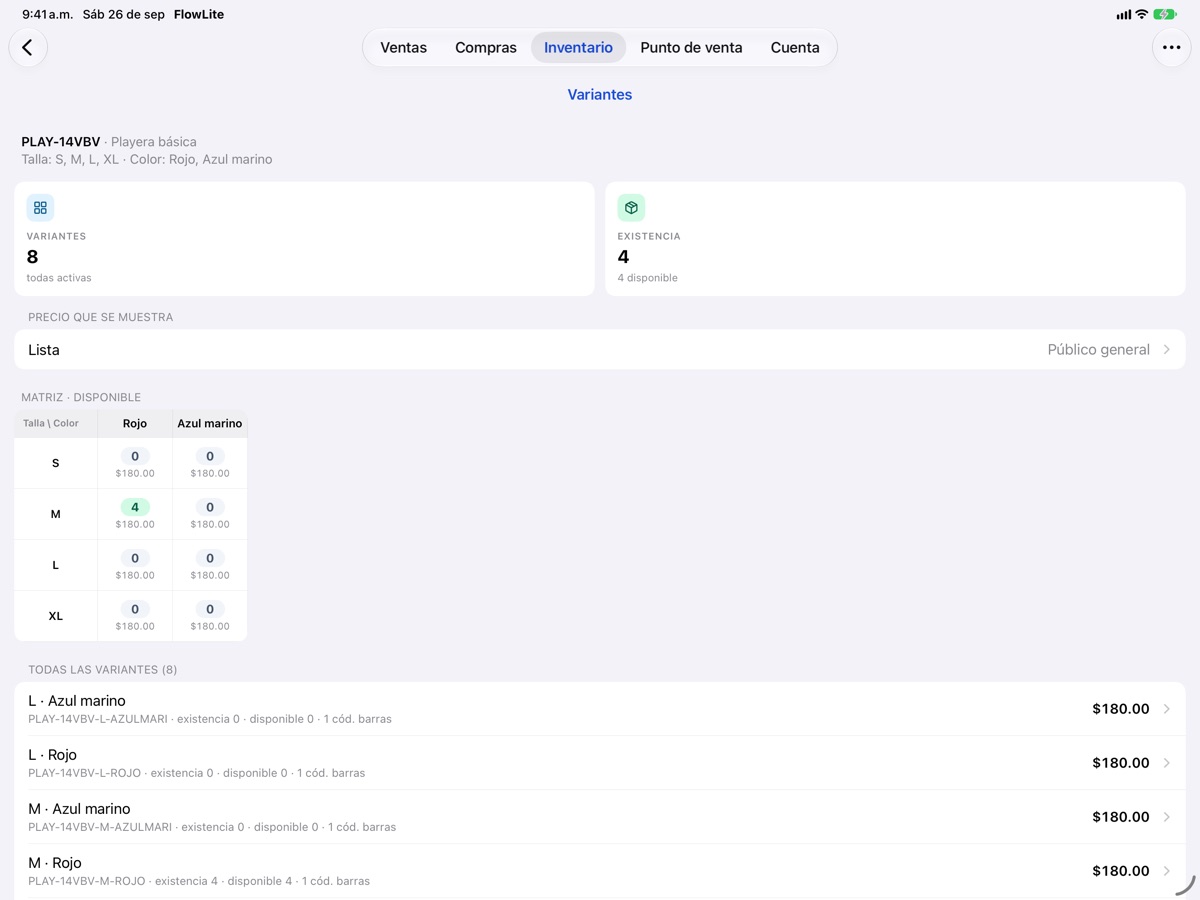The width and height of the screenshot is (1200, 900).
Task: Open the M · Rojo variant chevron
Action: pyautogui.click(x=1166, y=871)
